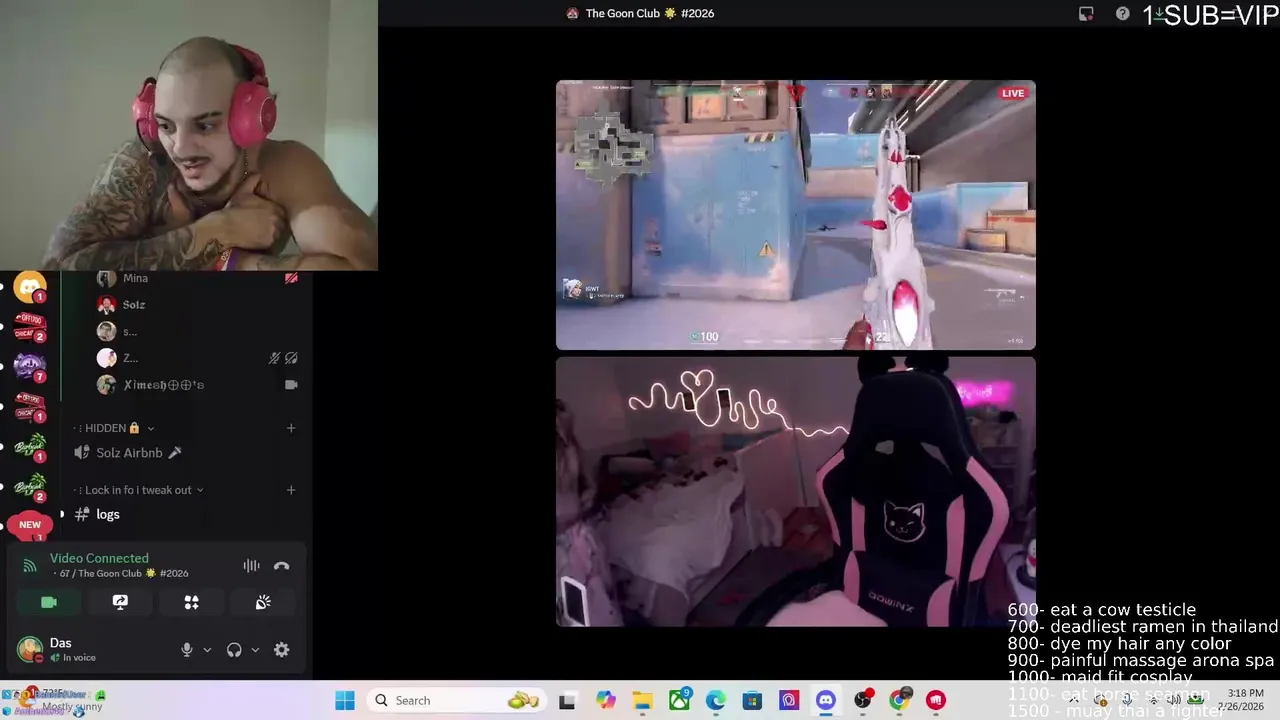Click Mina's red screen-share status icon

pos(291,279)
